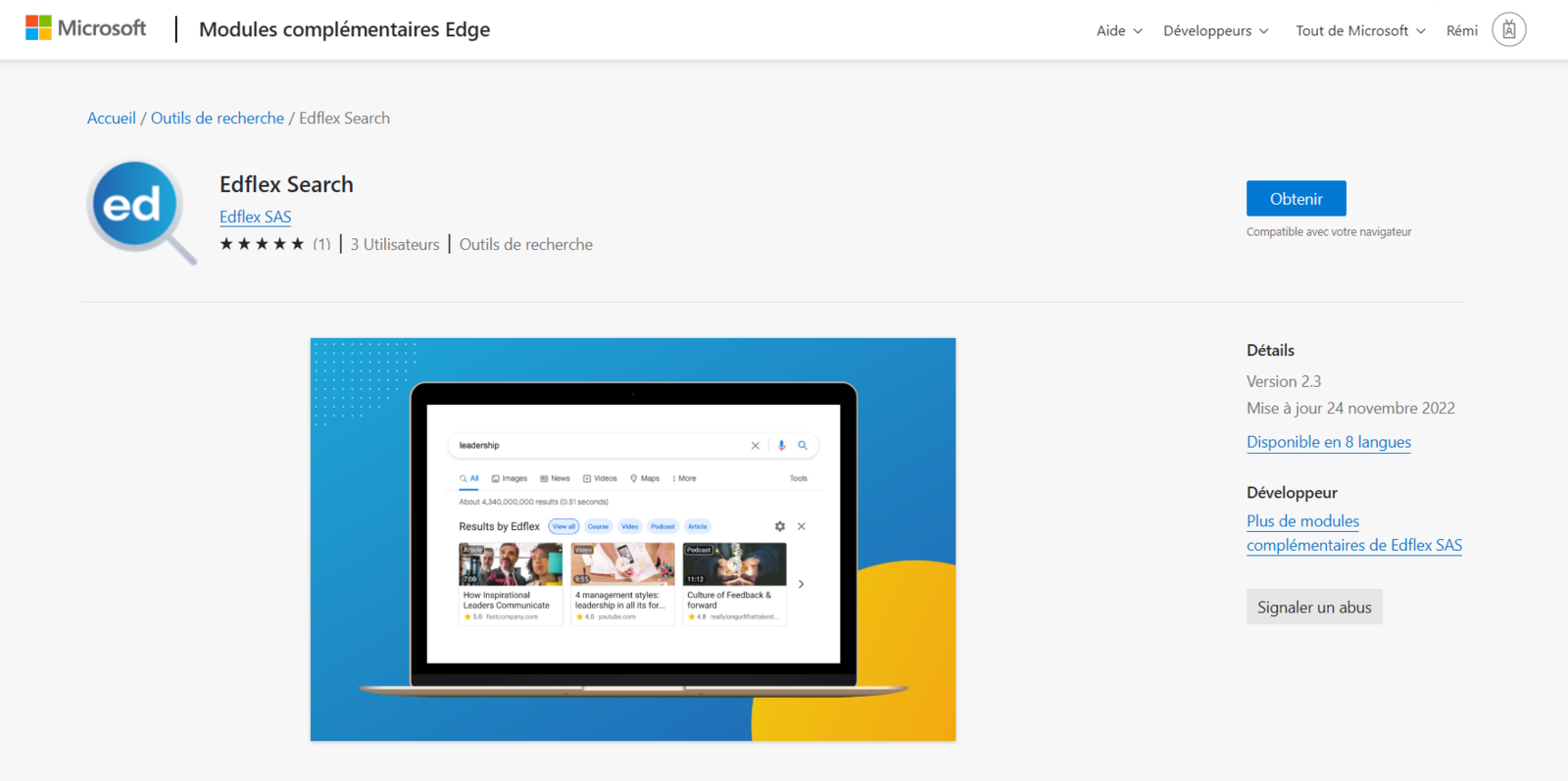This screenshot has height=781, width=1568.
Task: Click the Edflex Search extension logo
Action: (x=142, y=213)
